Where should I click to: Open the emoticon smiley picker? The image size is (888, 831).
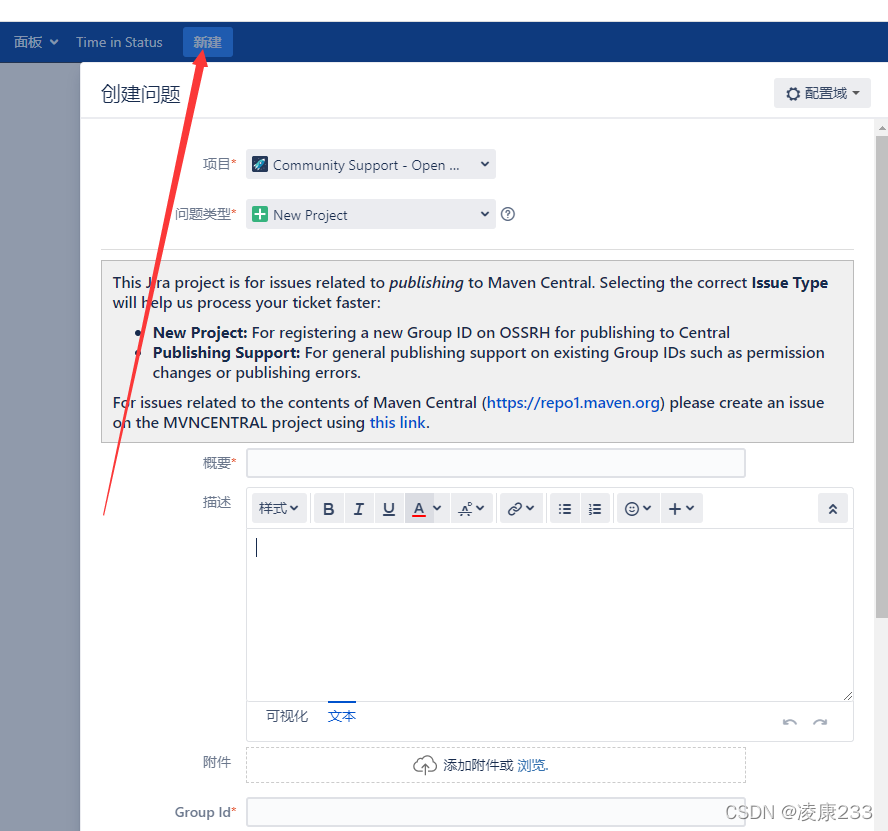[638, 509]
